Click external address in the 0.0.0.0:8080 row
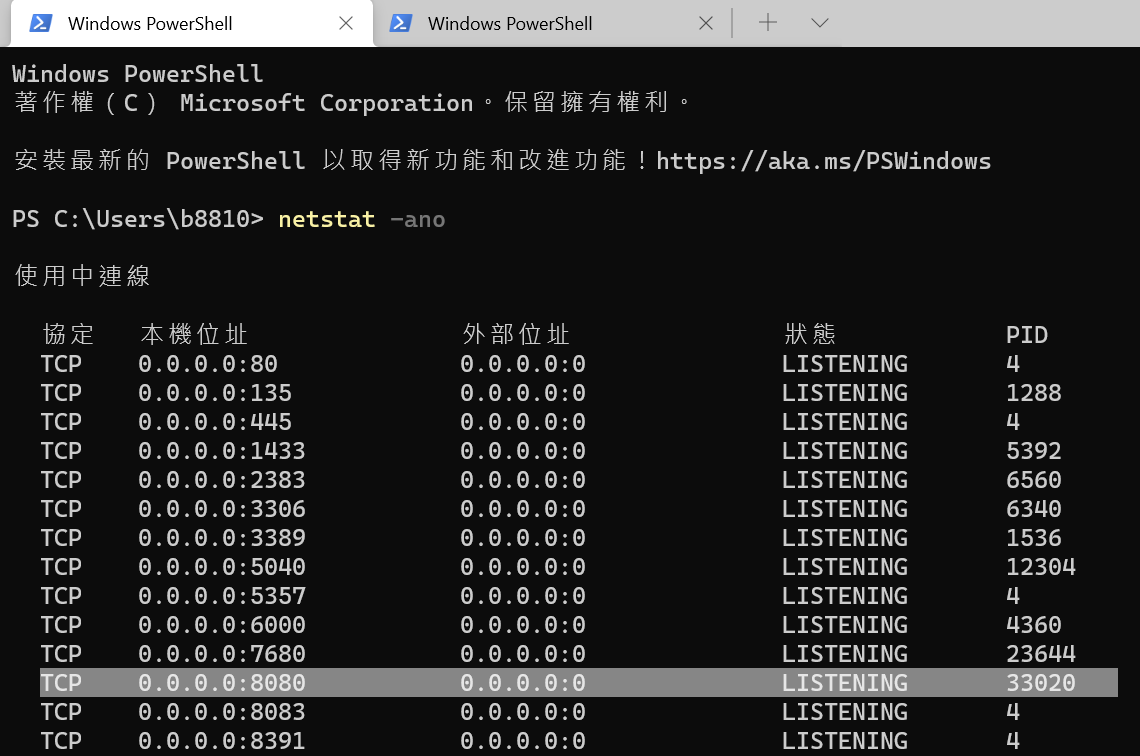 point(523,683)
